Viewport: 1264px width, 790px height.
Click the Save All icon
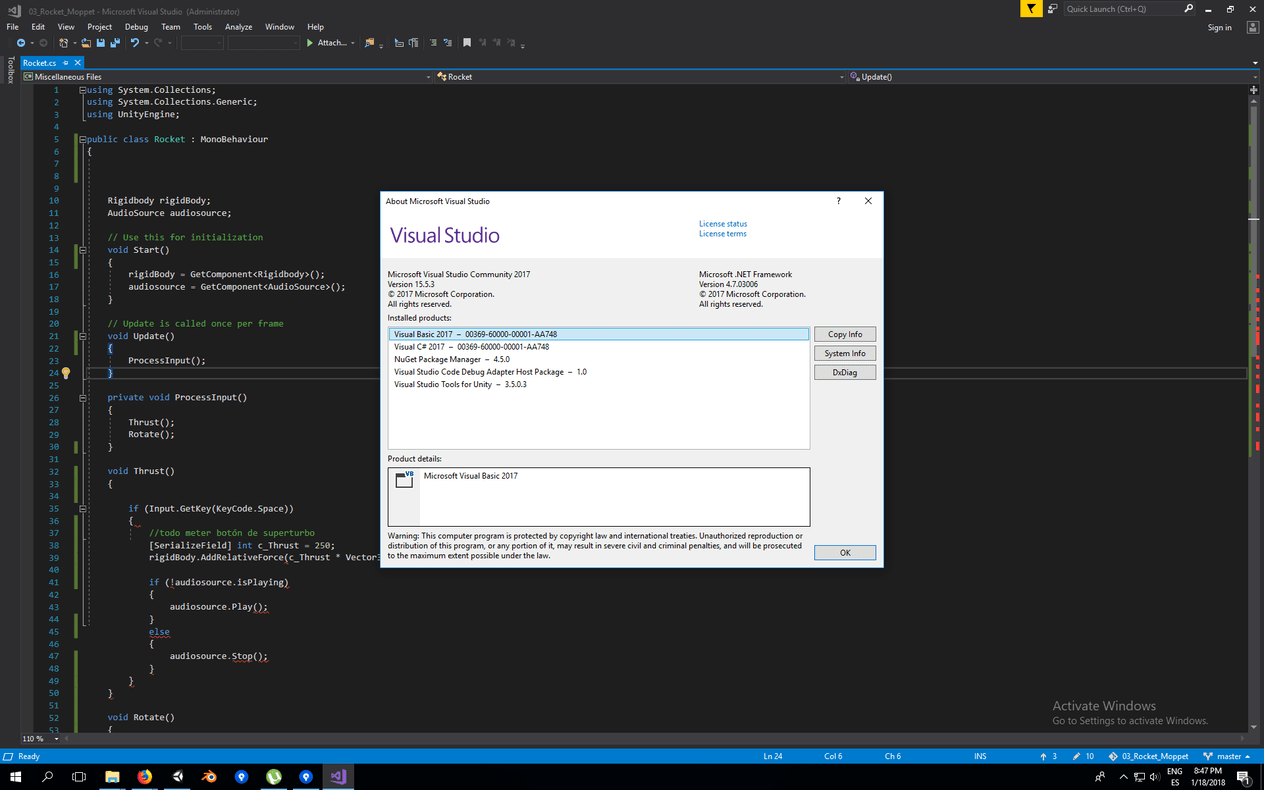pyautogui.click(x=116, y=42)
